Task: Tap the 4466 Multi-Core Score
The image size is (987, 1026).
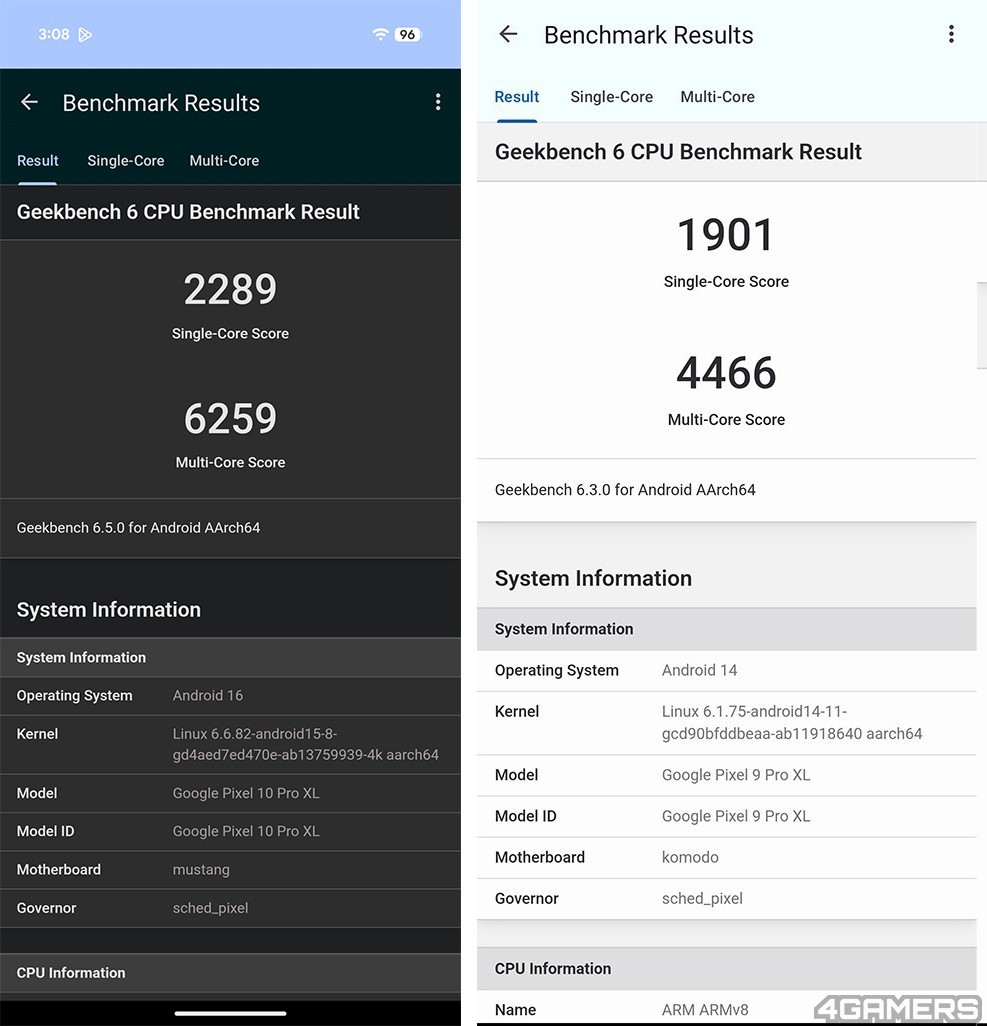Action: tap(726, 373)
